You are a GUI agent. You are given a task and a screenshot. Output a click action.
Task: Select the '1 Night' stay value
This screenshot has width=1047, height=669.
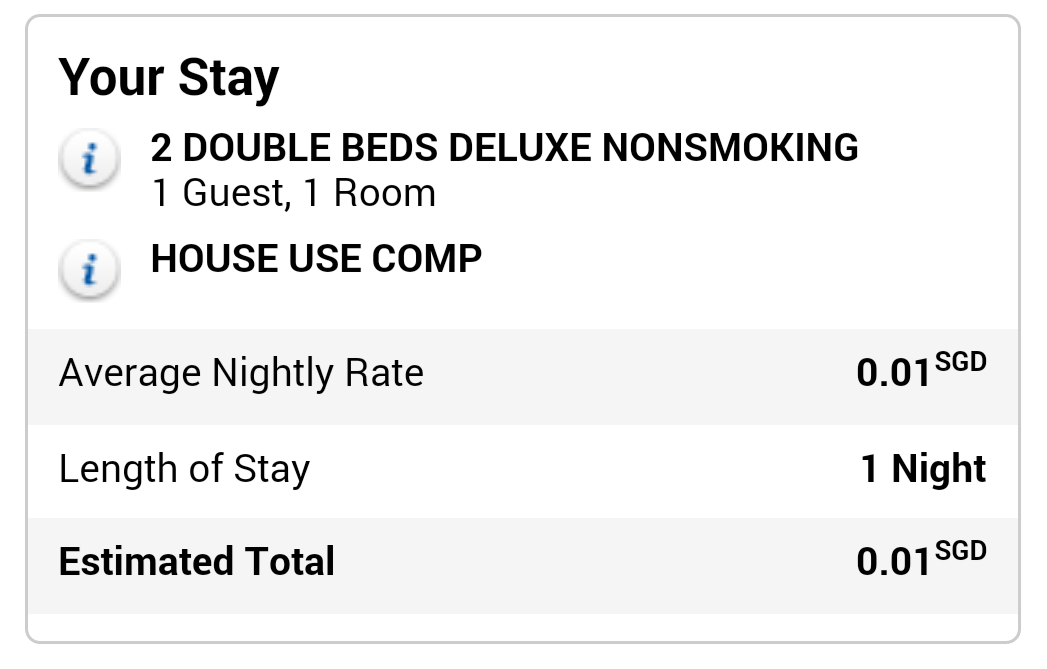click(x=923, y=468)
